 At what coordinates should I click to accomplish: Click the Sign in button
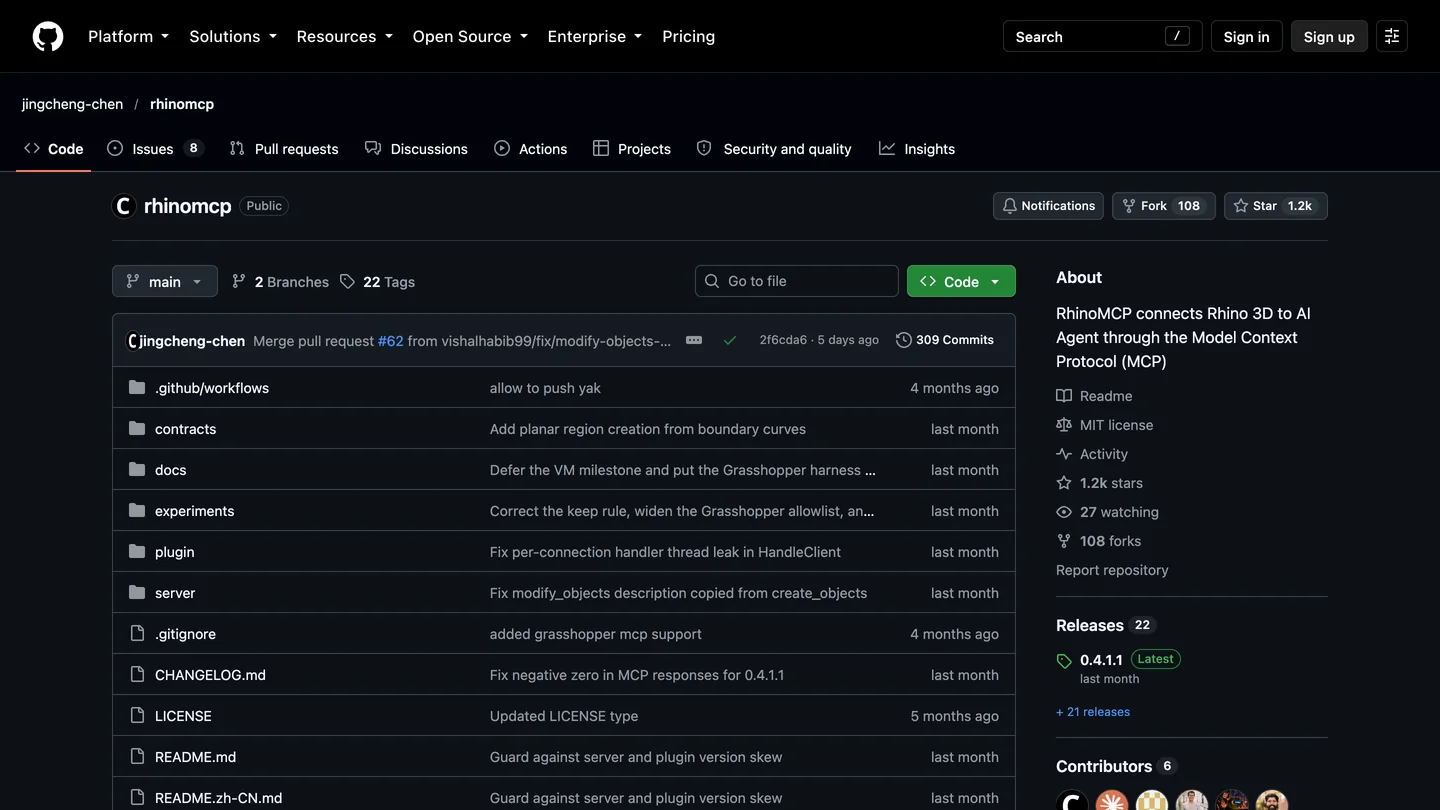[1246, 36]
